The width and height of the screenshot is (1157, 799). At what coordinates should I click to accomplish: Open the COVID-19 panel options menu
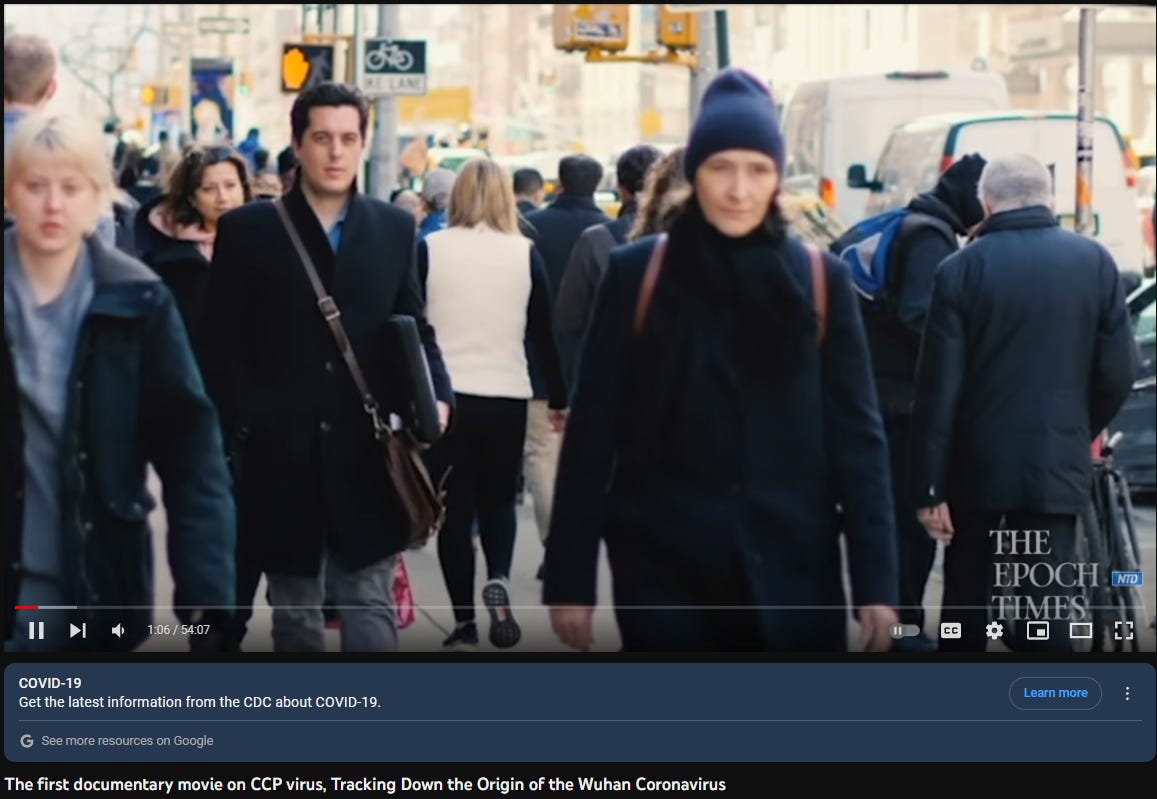[1127, 693]
